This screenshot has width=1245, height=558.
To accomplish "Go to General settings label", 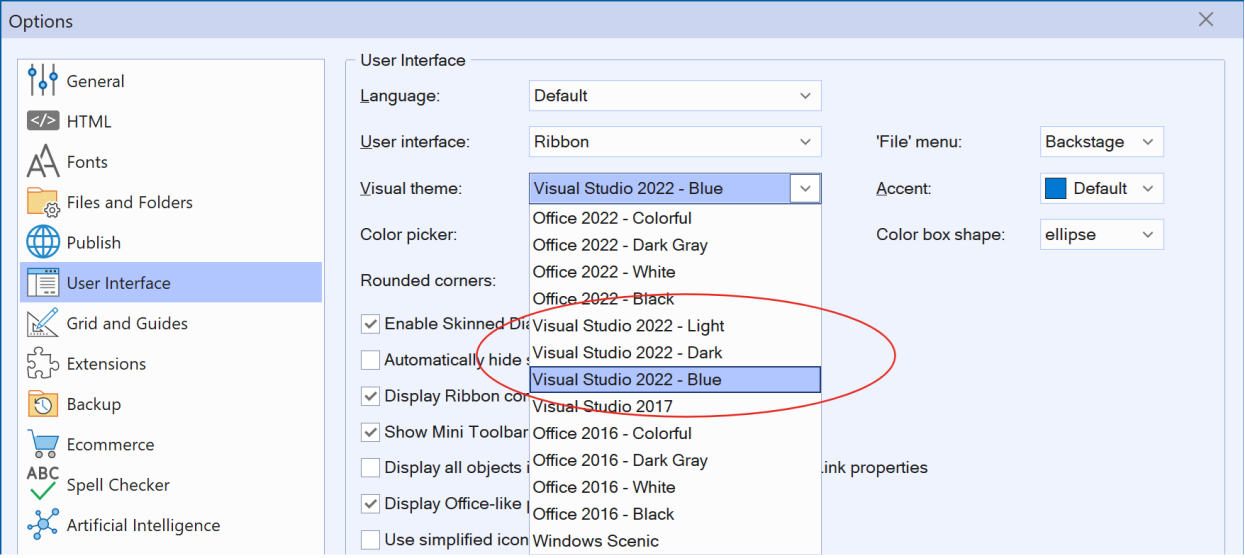I will [95, 82].
